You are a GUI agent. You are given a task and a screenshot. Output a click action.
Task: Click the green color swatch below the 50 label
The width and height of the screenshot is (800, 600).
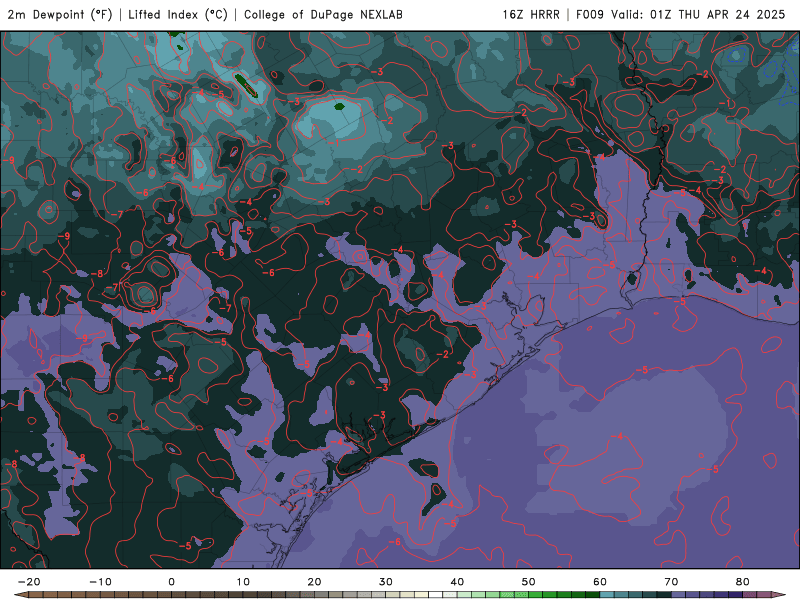(536, 595)
